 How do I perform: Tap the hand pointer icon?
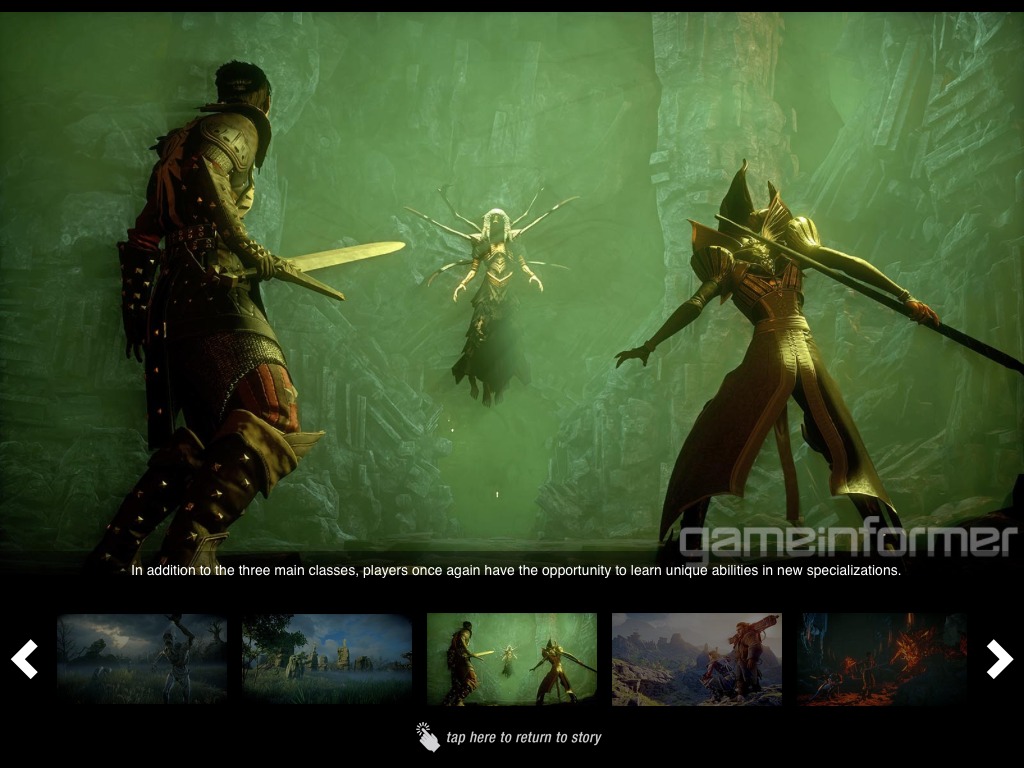[x=427, y=737]
